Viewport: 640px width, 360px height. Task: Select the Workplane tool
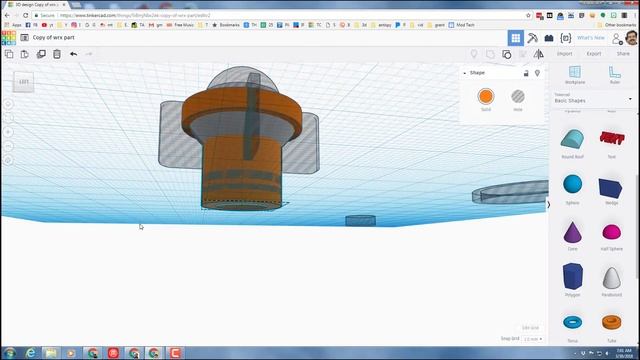tap(575, 75)
